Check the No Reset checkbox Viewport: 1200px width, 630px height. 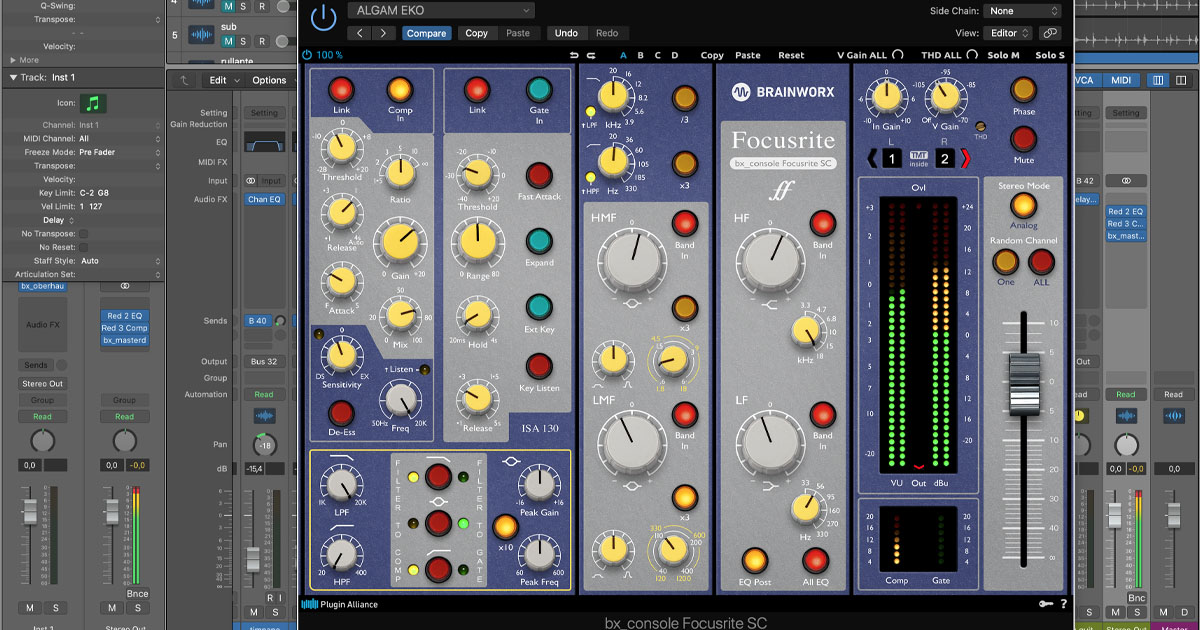click(x=83, y=247)
